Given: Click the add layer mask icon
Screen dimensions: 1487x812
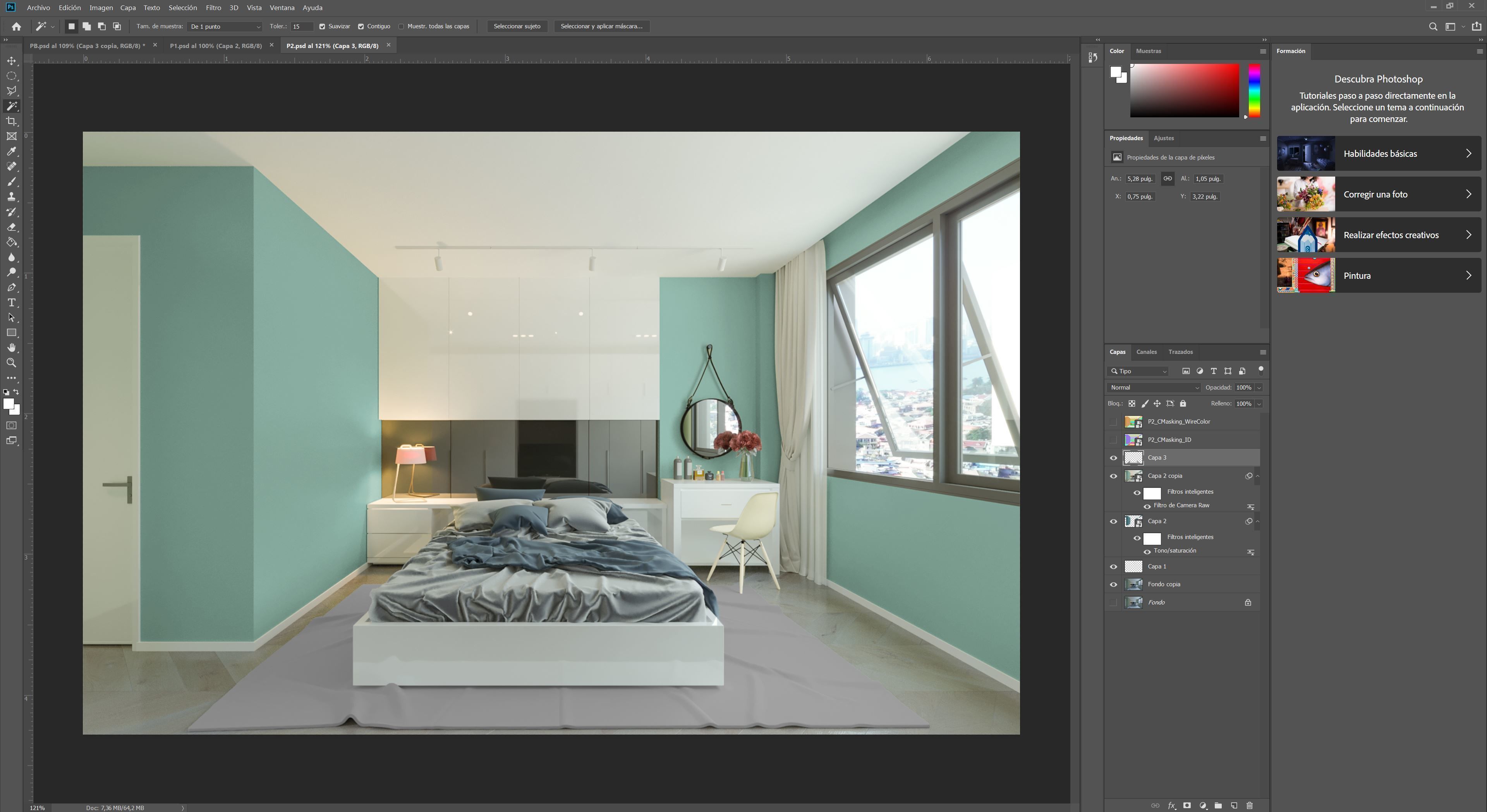Looking at the screenshot, I should pyautogui.click(x=1187, y=806).
